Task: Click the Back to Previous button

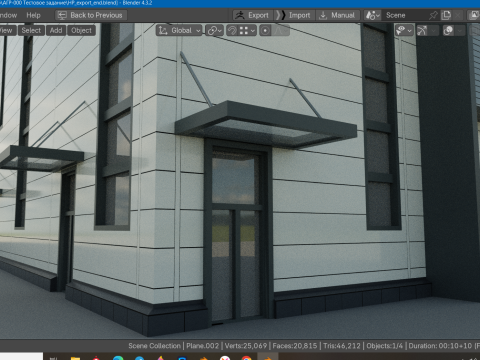Action: pos(91,15)
